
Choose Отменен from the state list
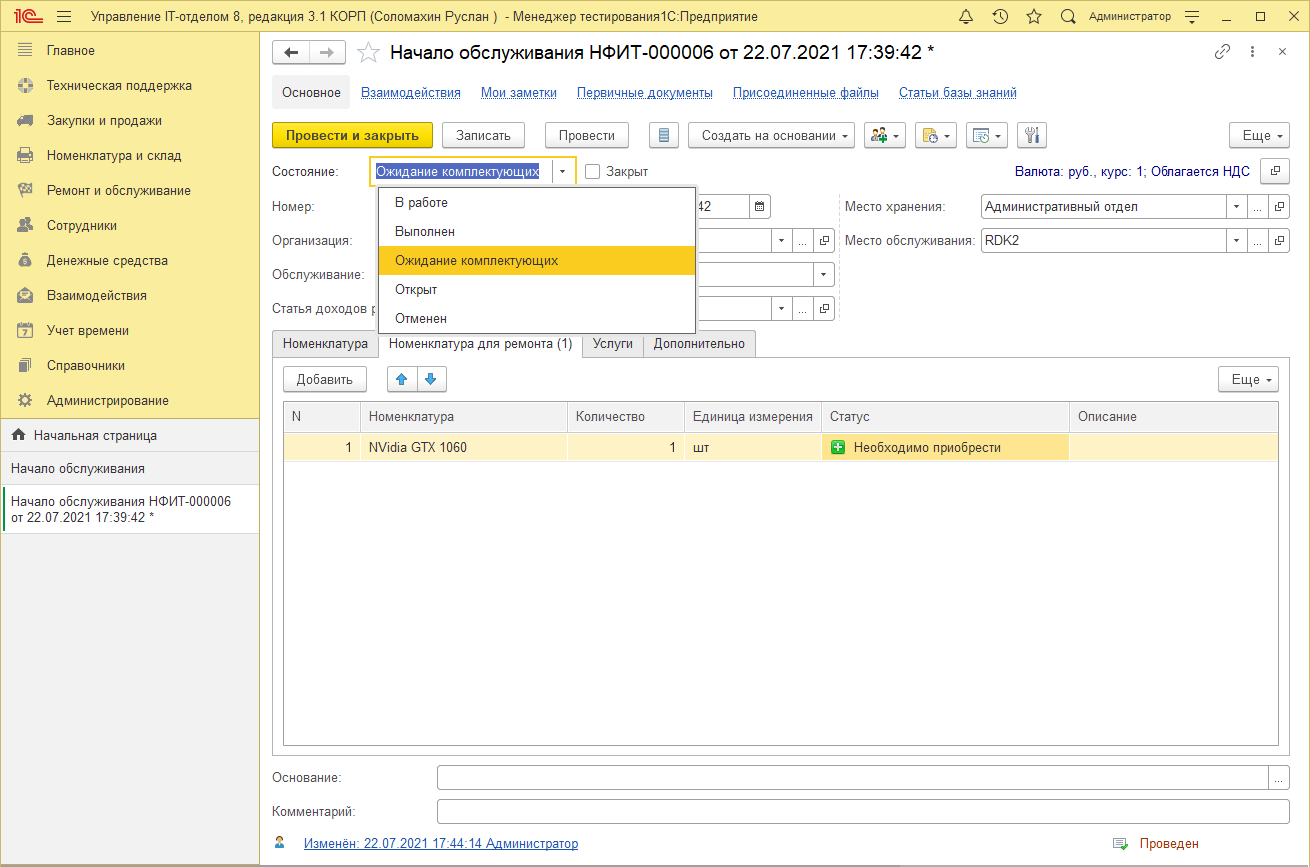[421, 318]
